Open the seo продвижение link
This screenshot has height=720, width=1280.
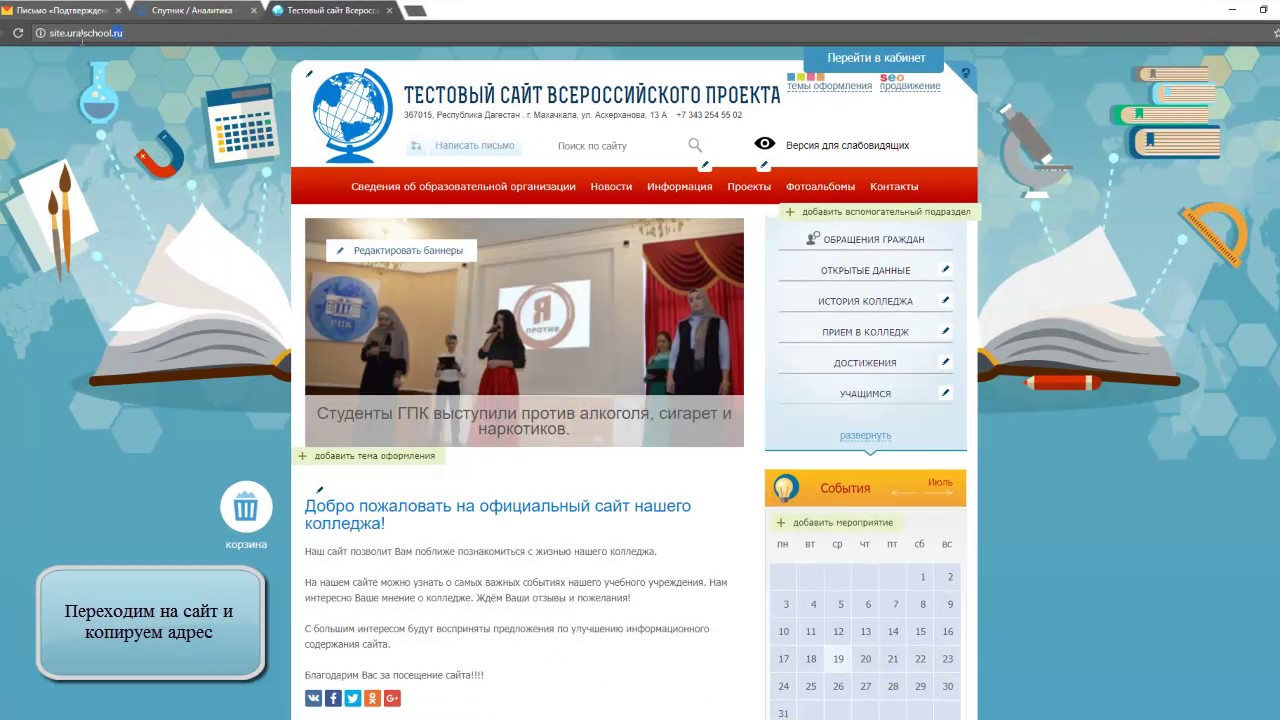pos(910,81)
